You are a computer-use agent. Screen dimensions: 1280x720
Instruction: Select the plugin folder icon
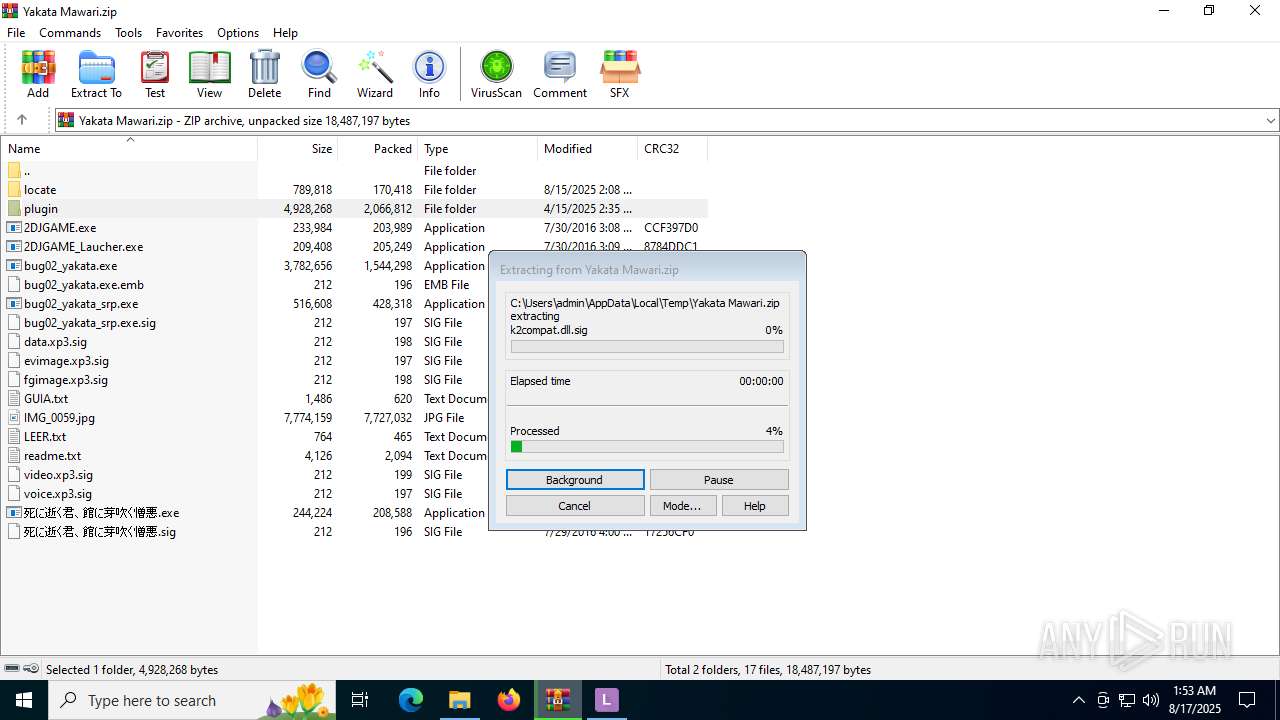pos(14,208)
